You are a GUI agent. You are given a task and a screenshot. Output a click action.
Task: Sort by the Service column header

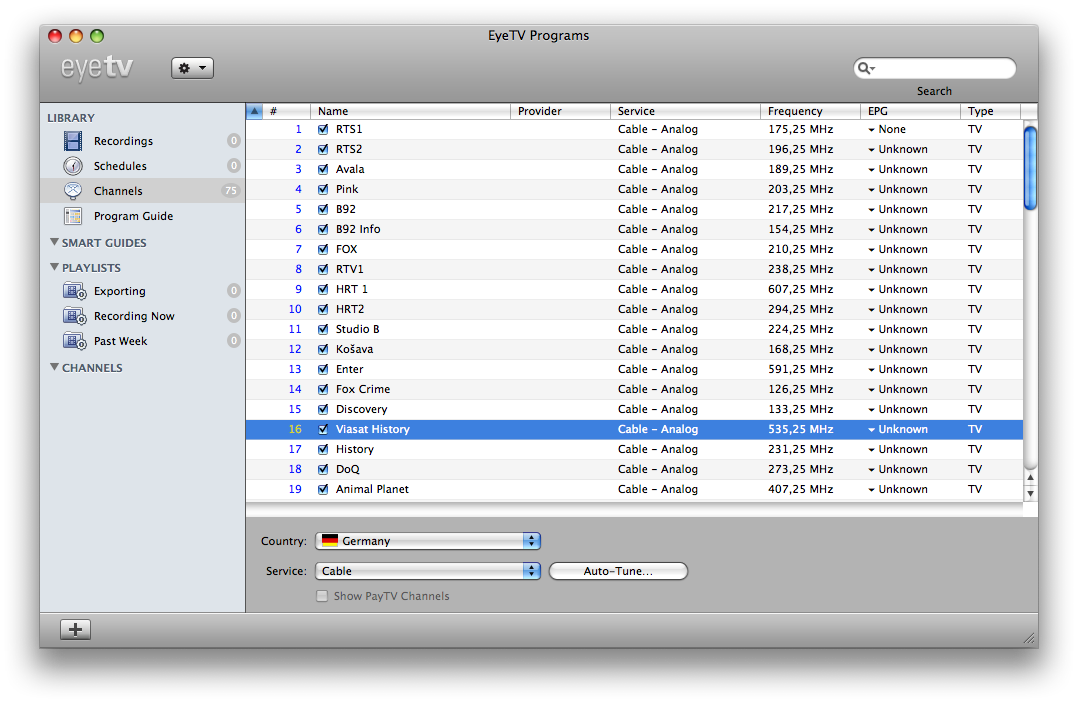685,111
